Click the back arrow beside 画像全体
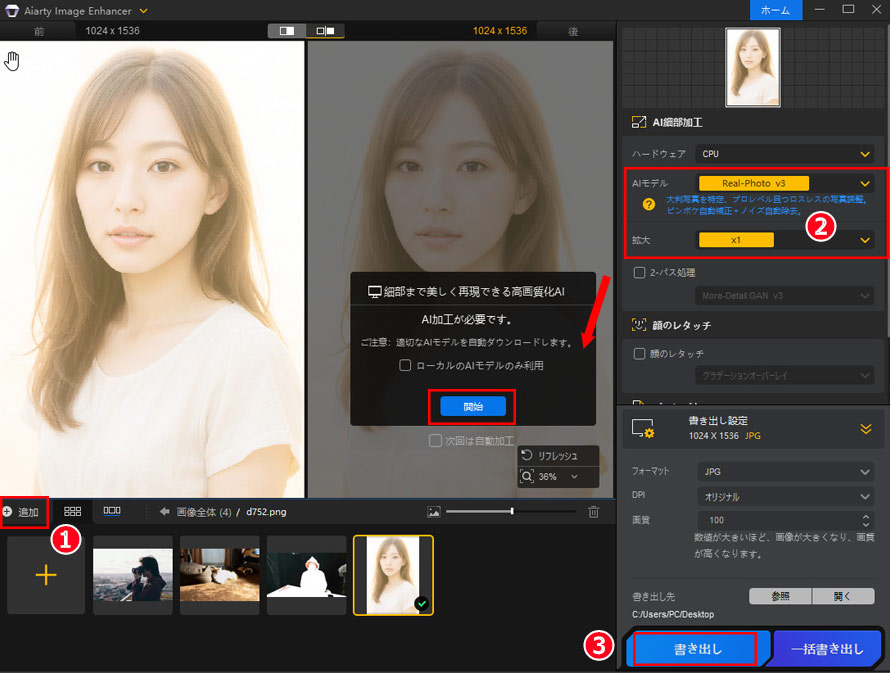 [x=165, y=512]
